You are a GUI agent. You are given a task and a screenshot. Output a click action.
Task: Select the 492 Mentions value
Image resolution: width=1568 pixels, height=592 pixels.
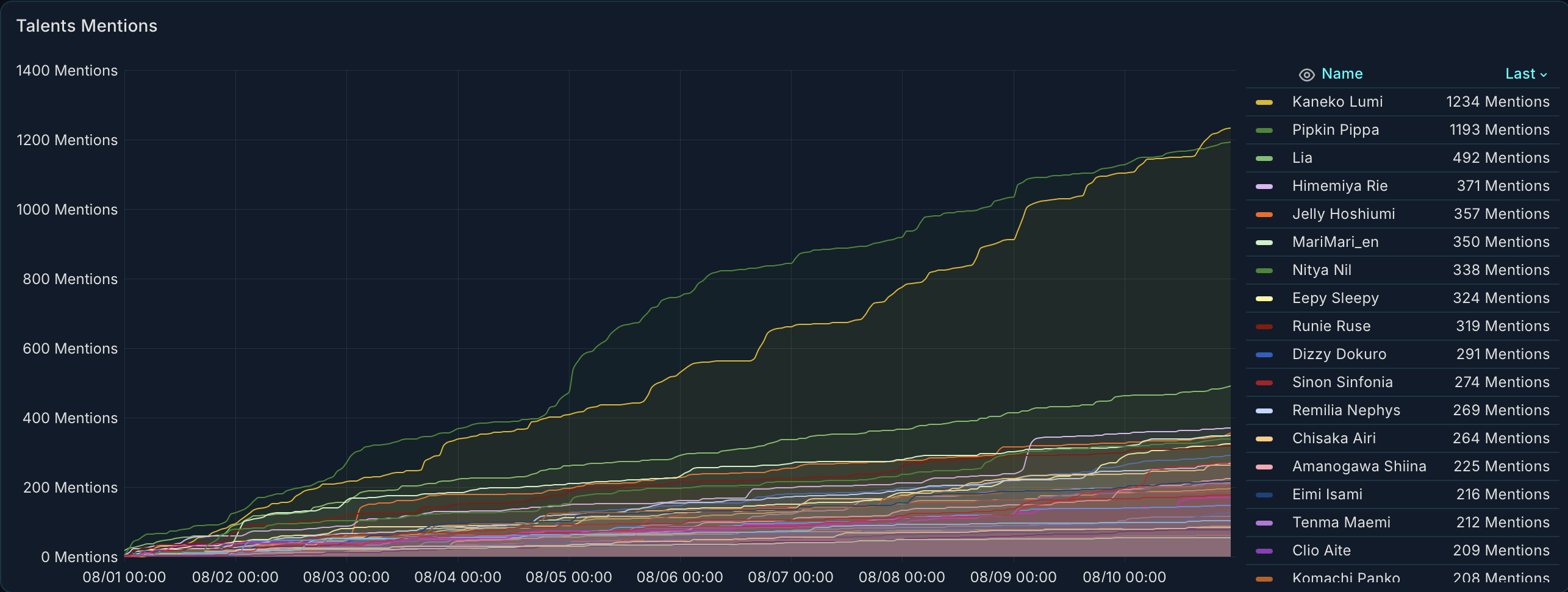coord(1501,158)
